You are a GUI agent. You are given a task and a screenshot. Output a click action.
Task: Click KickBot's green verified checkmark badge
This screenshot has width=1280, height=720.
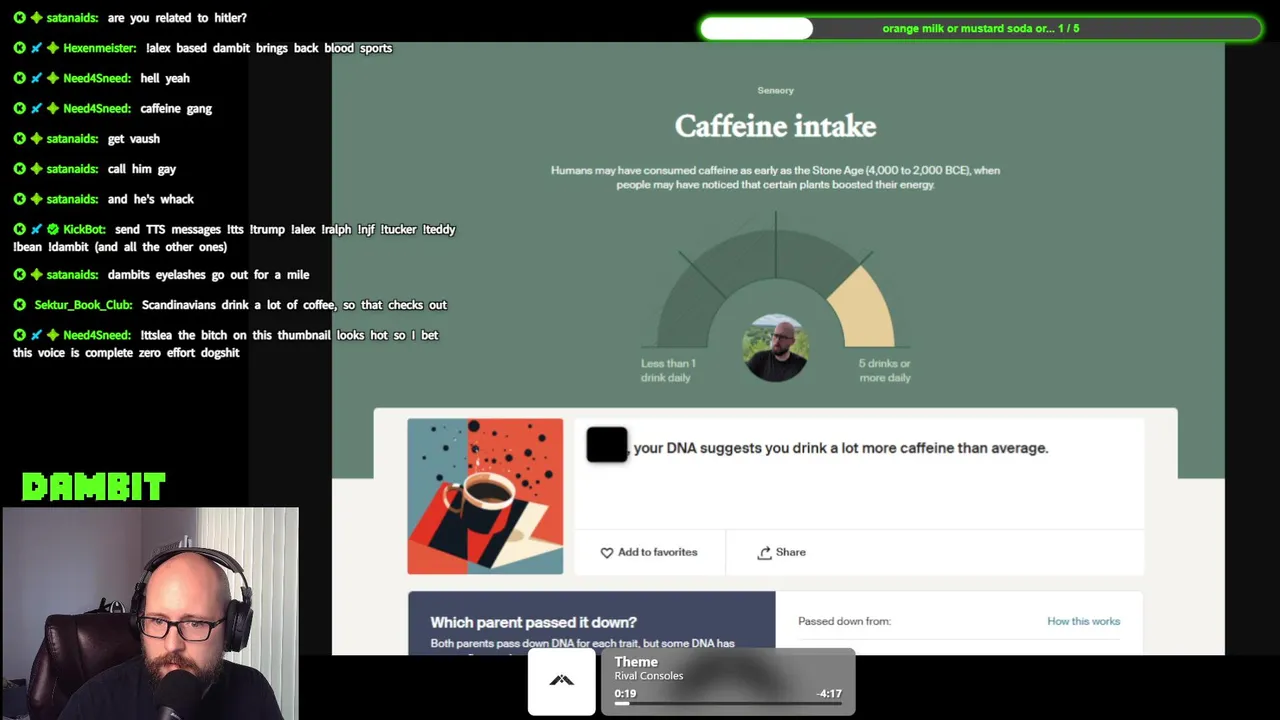point(53,229)
